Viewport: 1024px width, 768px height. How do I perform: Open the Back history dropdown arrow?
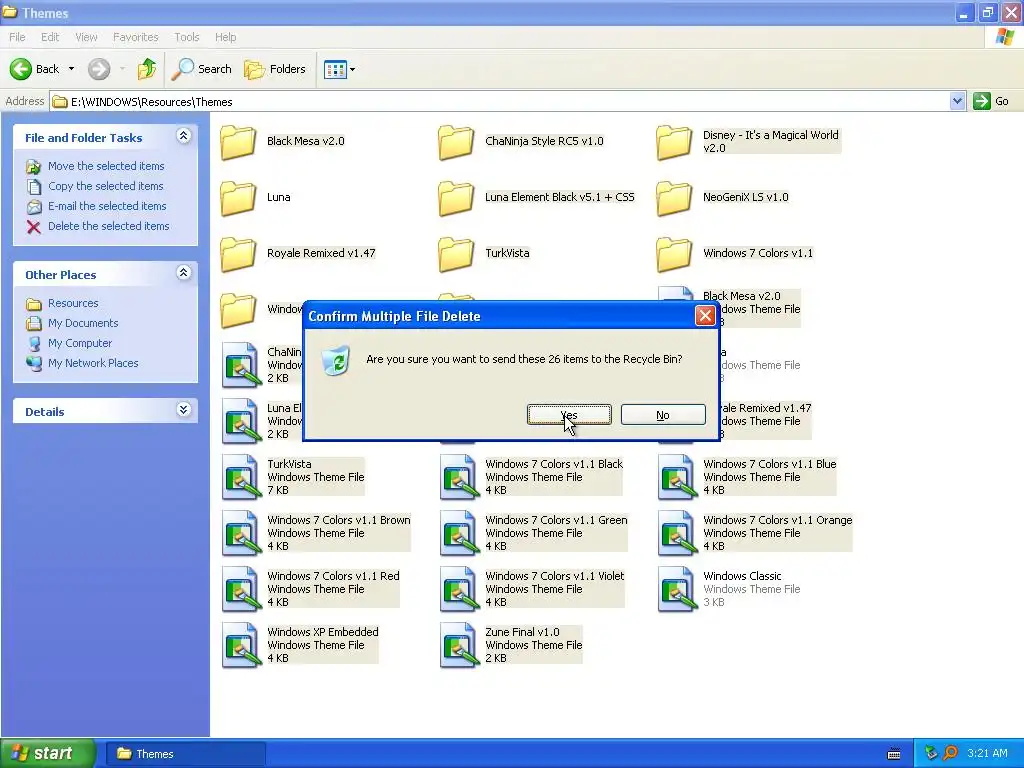point(71,69)
